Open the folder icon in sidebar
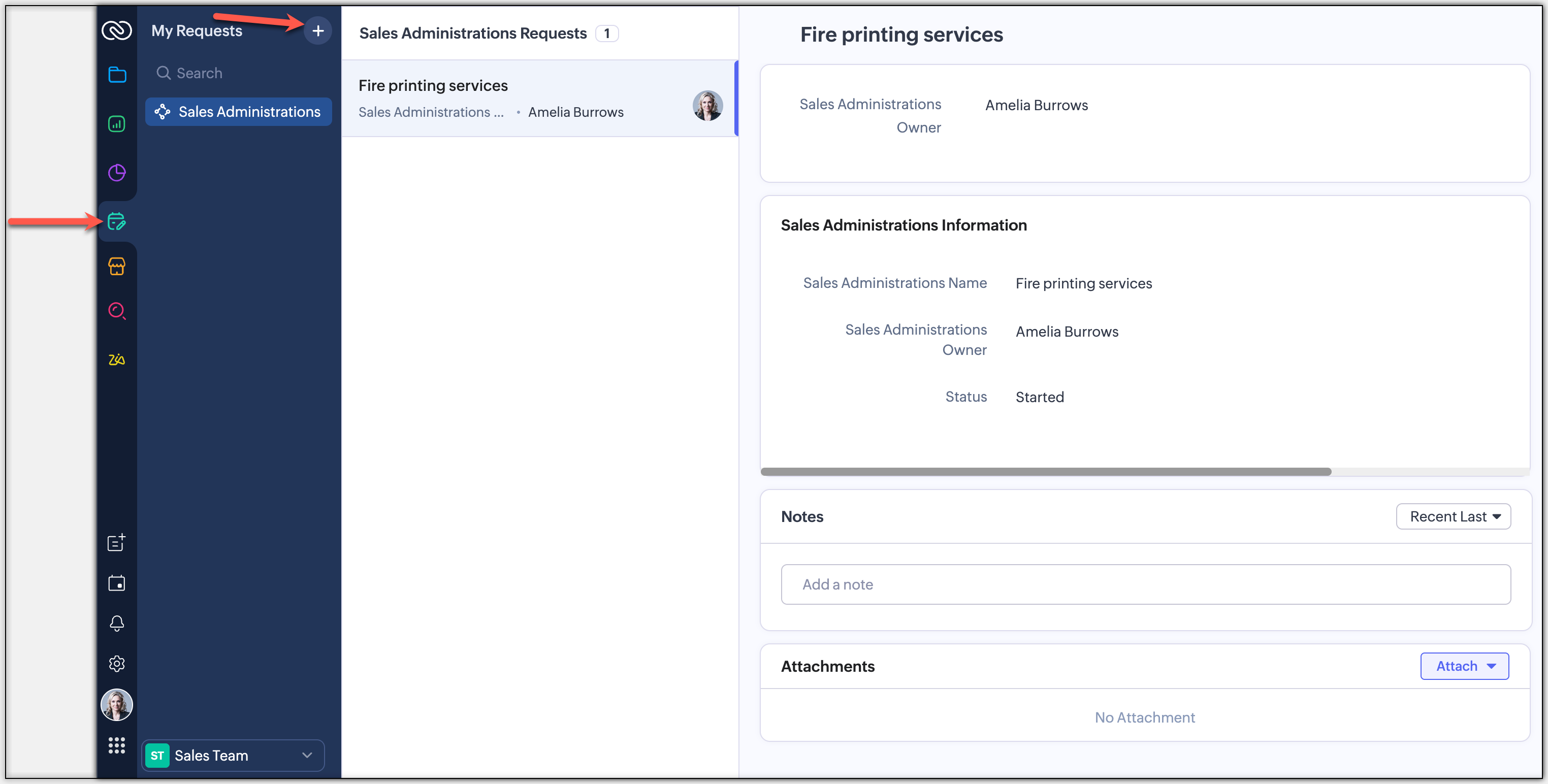Viewport: 1548px width, 784px height. [117, 75]
